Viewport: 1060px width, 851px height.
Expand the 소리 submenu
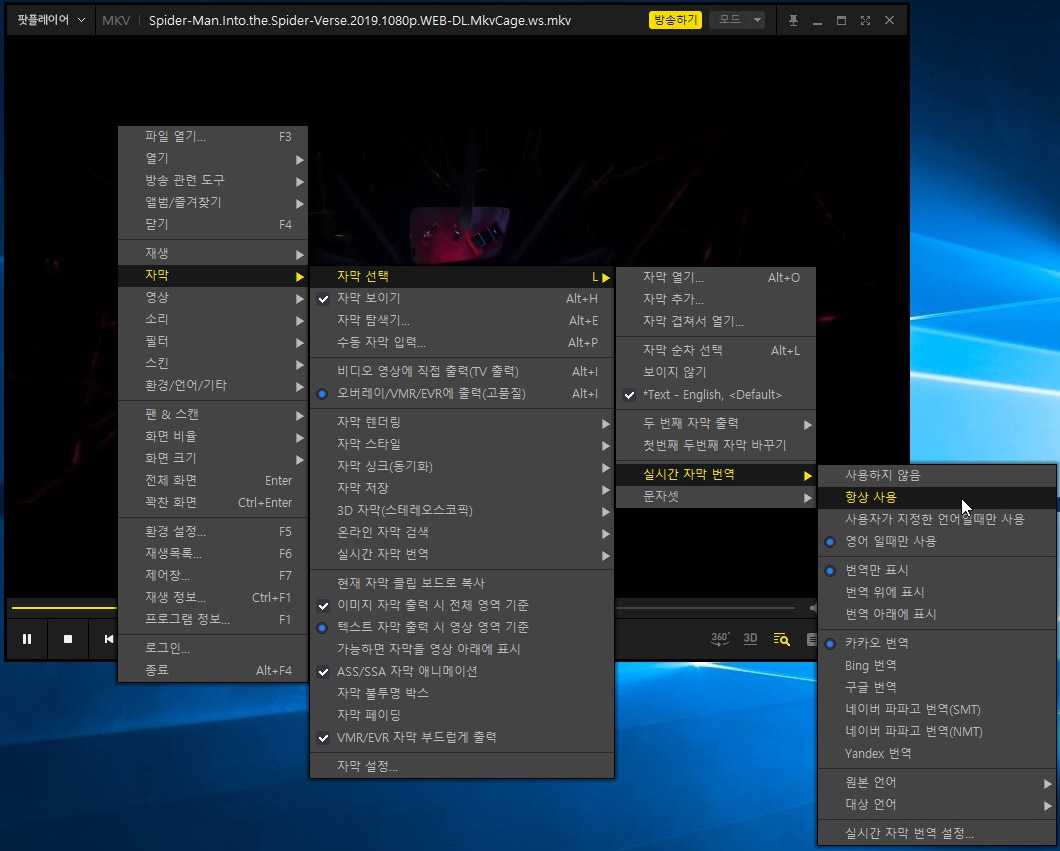pos(213,319)
